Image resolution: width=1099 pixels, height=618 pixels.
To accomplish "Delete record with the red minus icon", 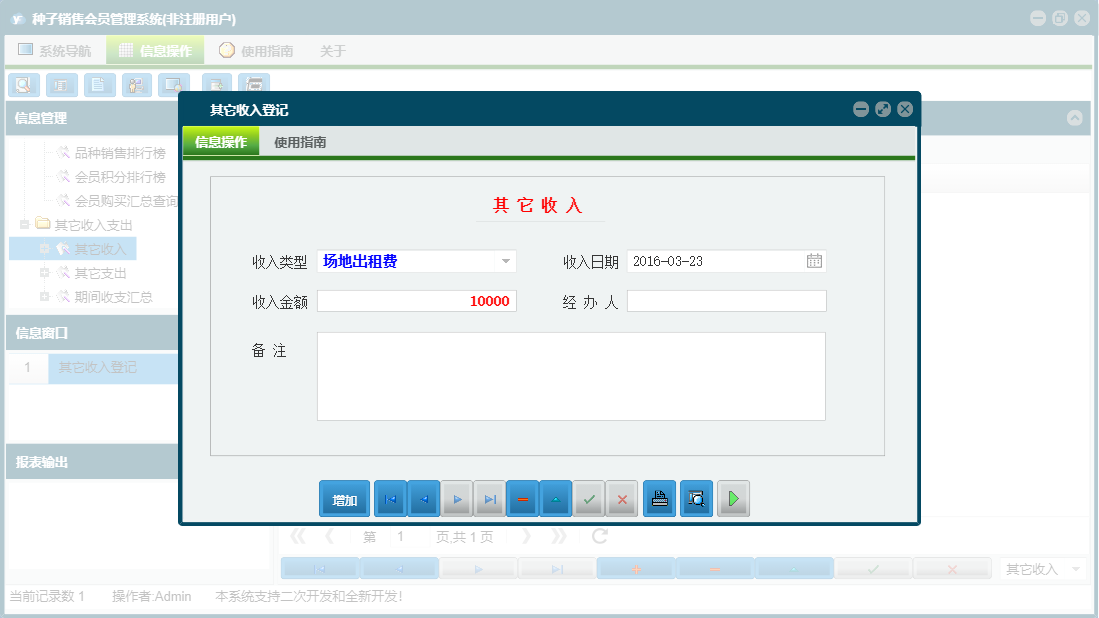I will tap(522, 498).
